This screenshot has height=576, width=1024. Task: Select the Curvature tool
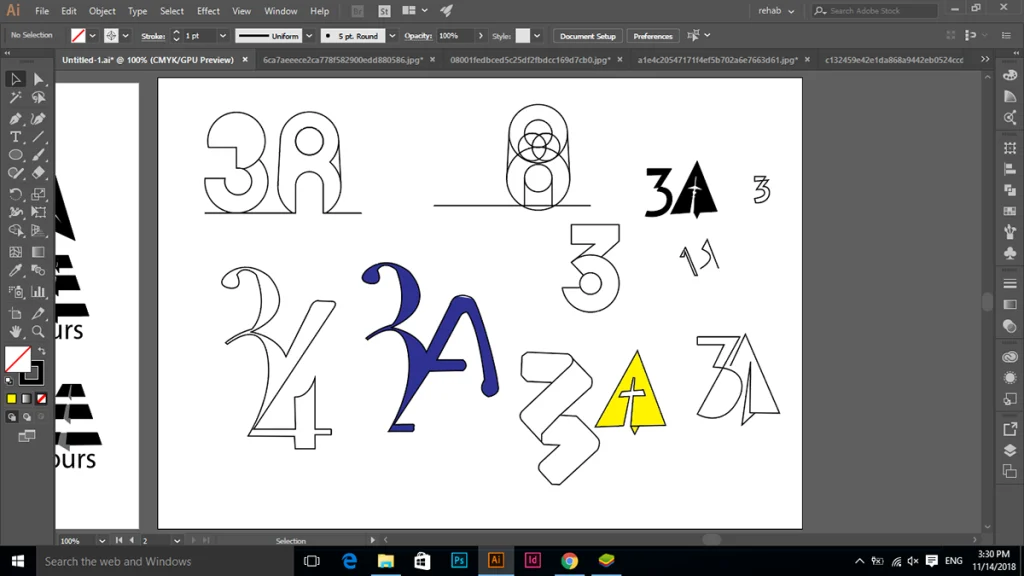tap(38, 118)
